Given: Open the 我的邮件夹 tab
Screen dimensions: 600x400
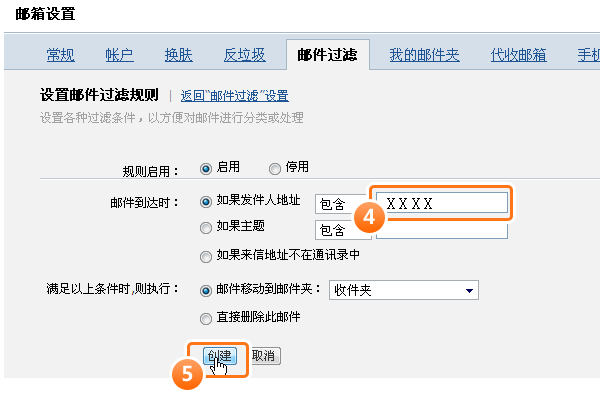Looking at the screenshot, I should [424, 55].
